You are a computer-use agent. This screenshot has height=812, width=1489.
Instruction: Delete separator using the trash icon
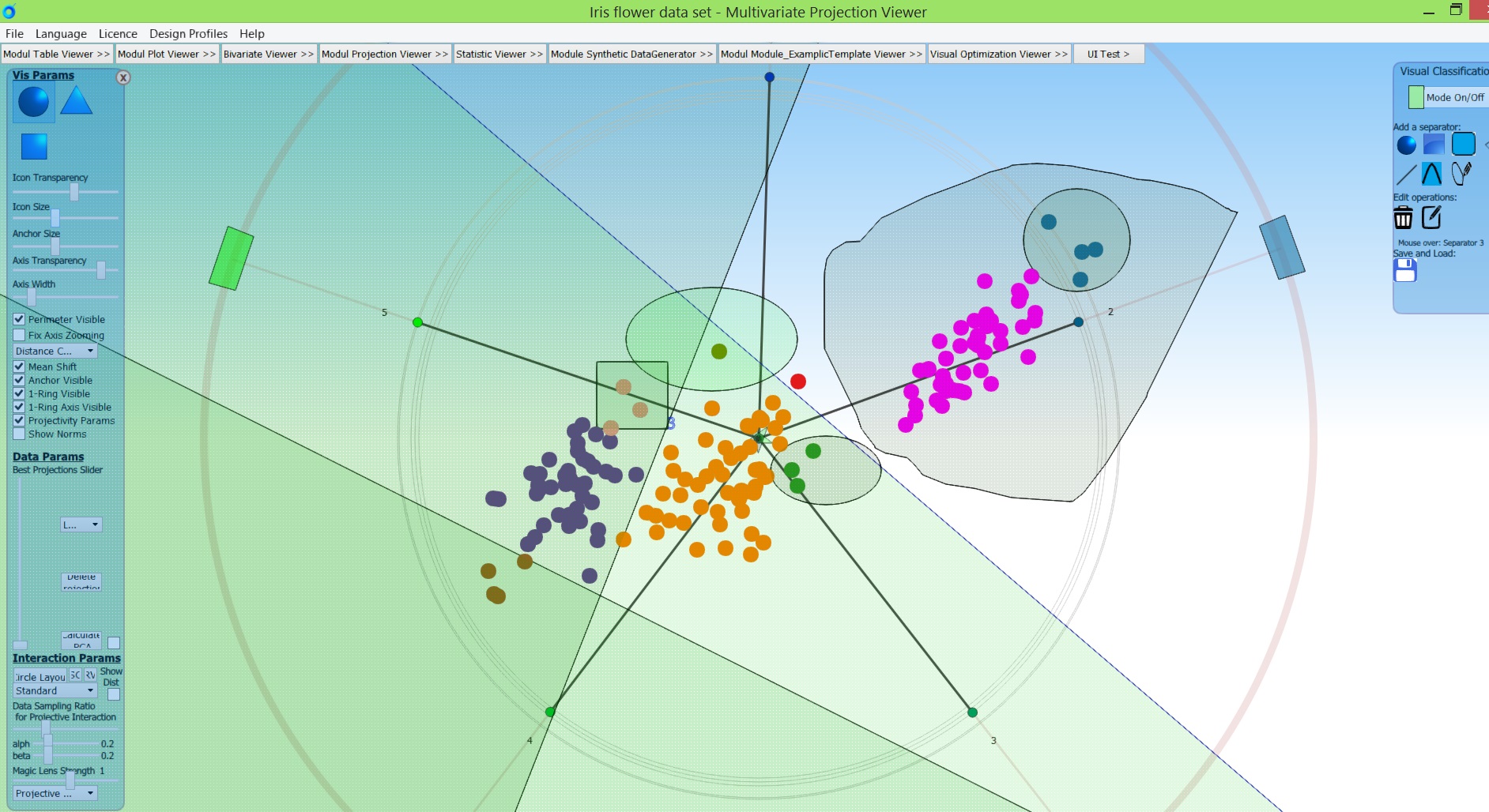coord(1404,217)
